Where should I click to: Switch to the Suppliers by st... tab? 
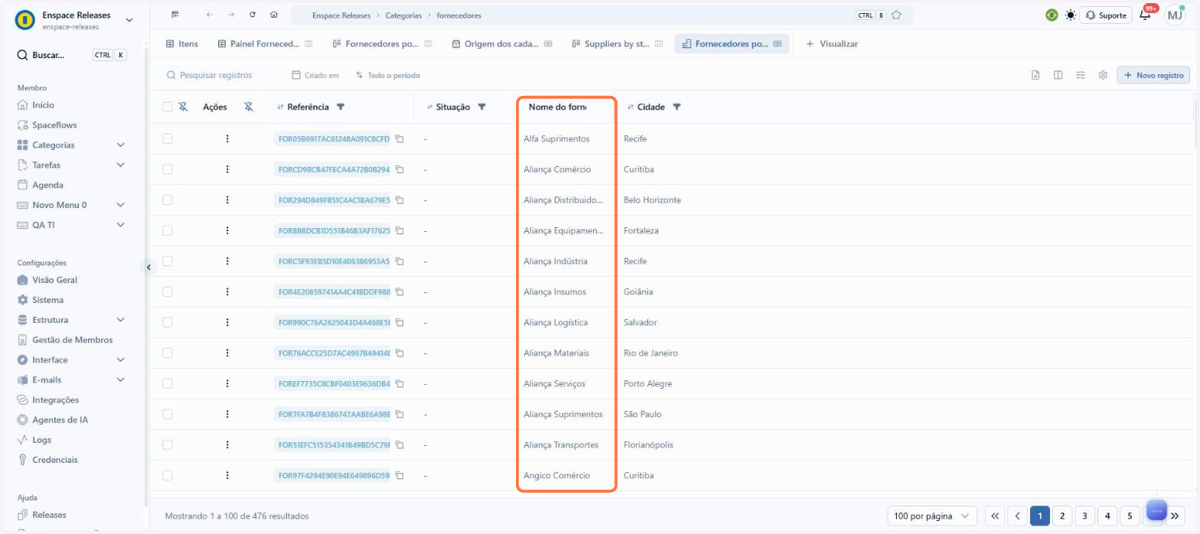616,44
